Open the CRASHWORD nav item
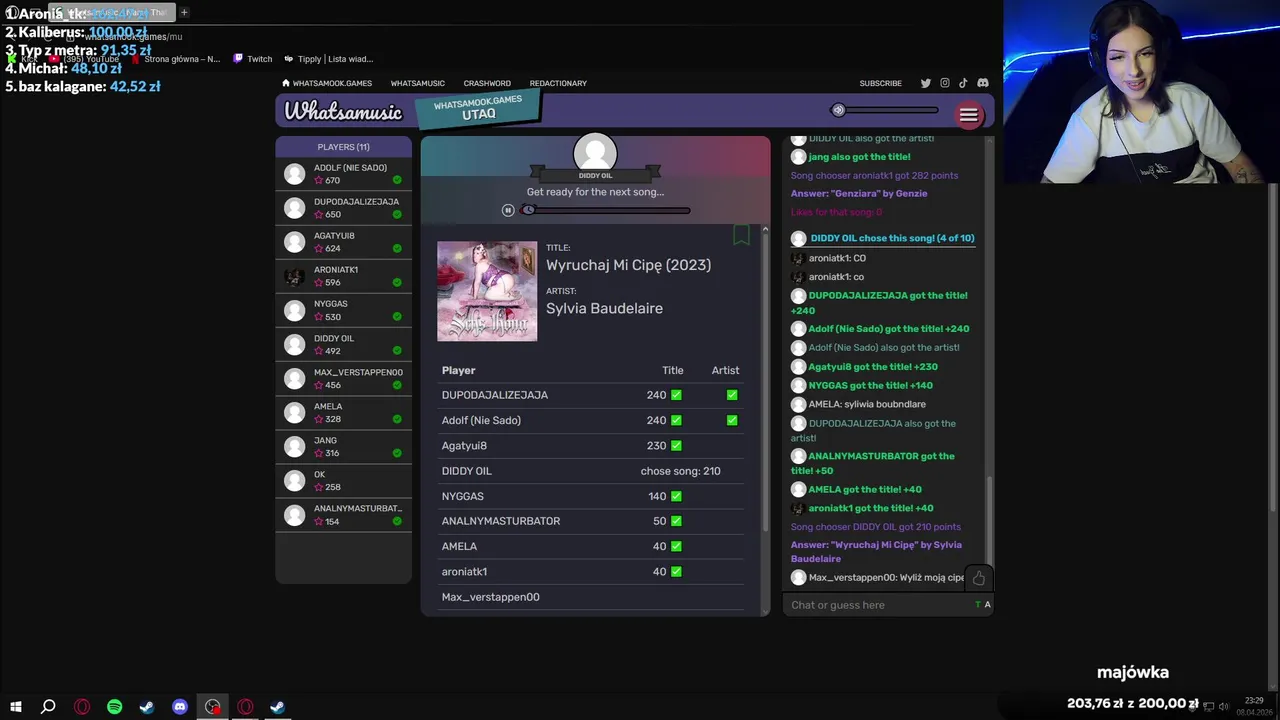 pyautogui.click(x=487, y=83)
